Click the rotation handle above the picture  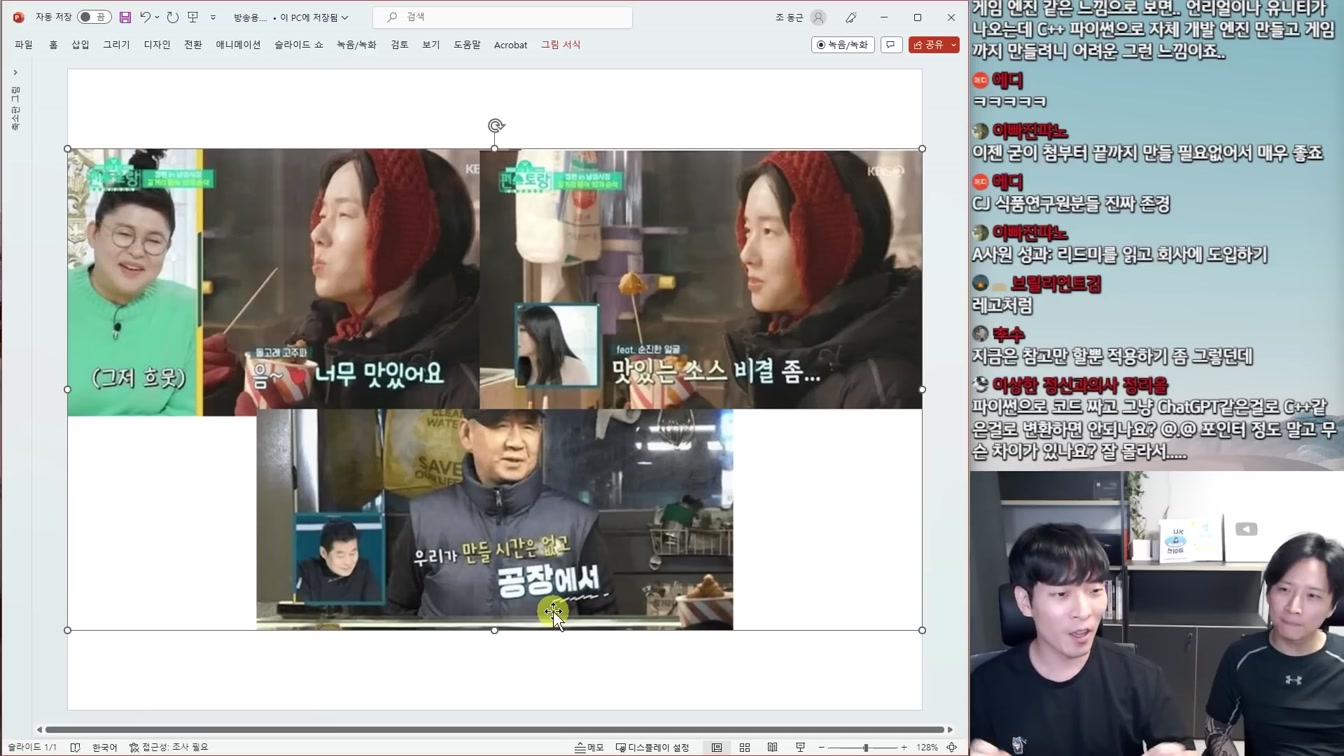coord(495,126)
